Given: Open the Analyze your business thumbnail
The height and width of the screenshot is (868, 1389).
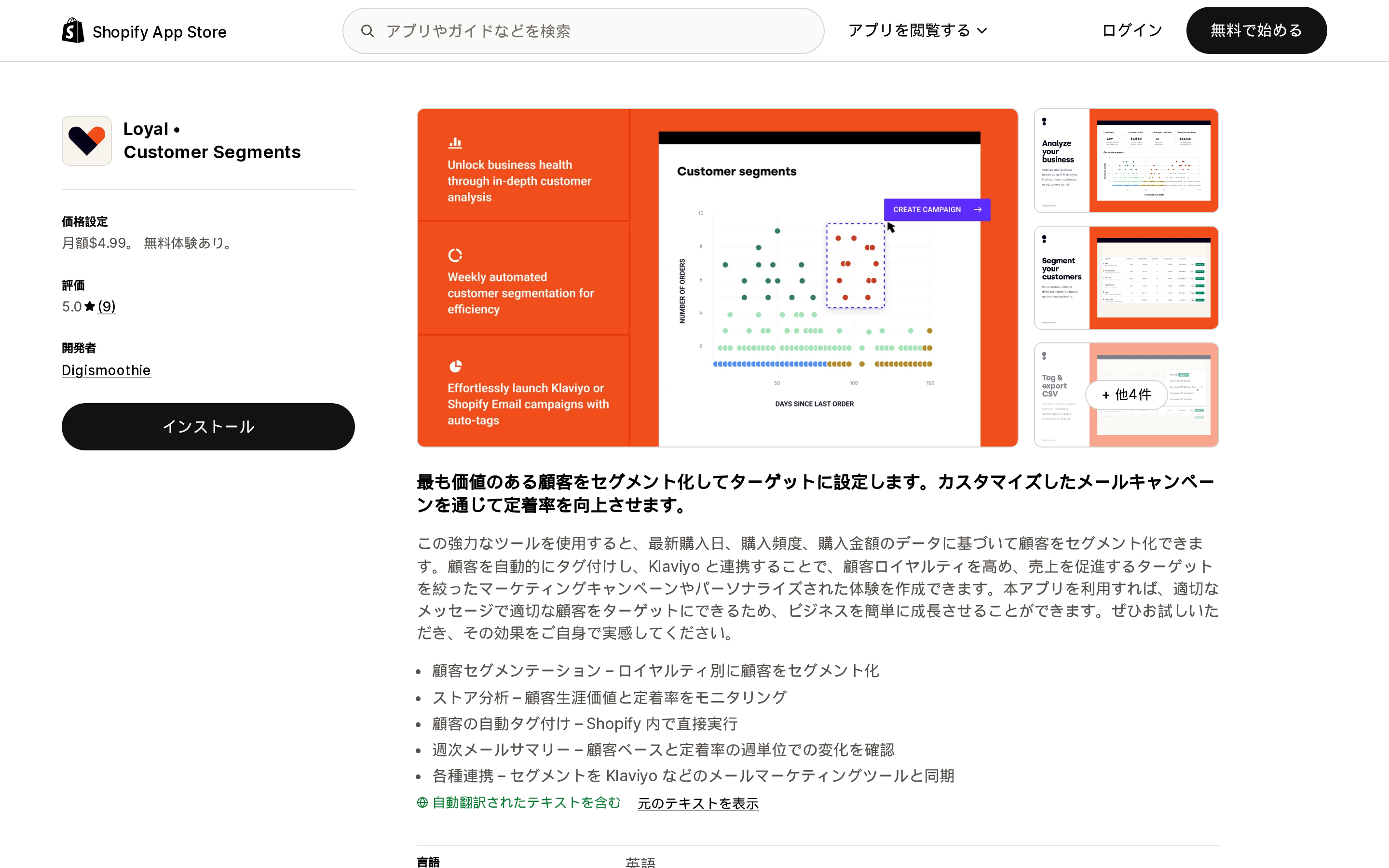Looking at the screenshot, I should tap(1126, 160).
